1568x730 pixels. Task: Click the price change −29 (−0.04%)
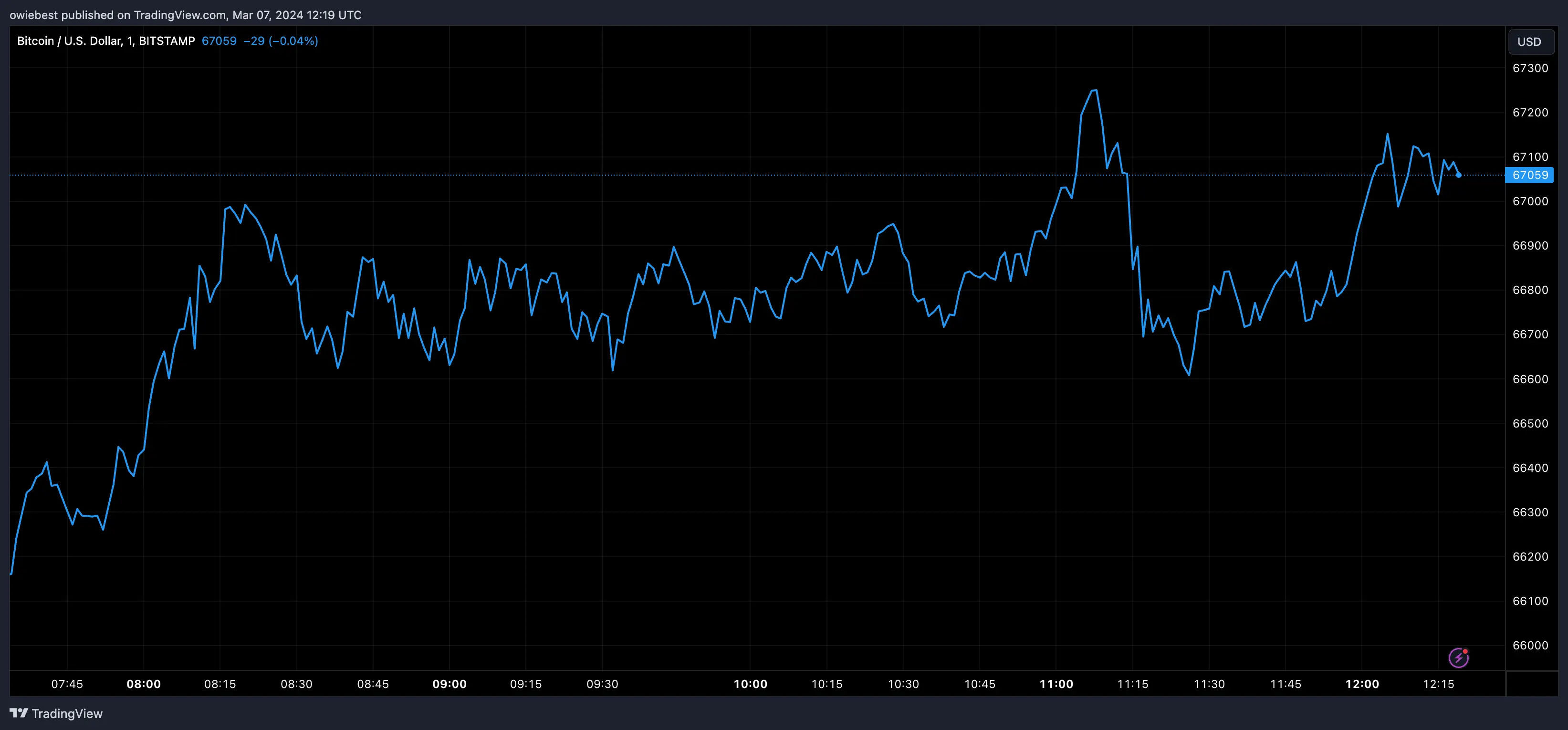(281, 41)
